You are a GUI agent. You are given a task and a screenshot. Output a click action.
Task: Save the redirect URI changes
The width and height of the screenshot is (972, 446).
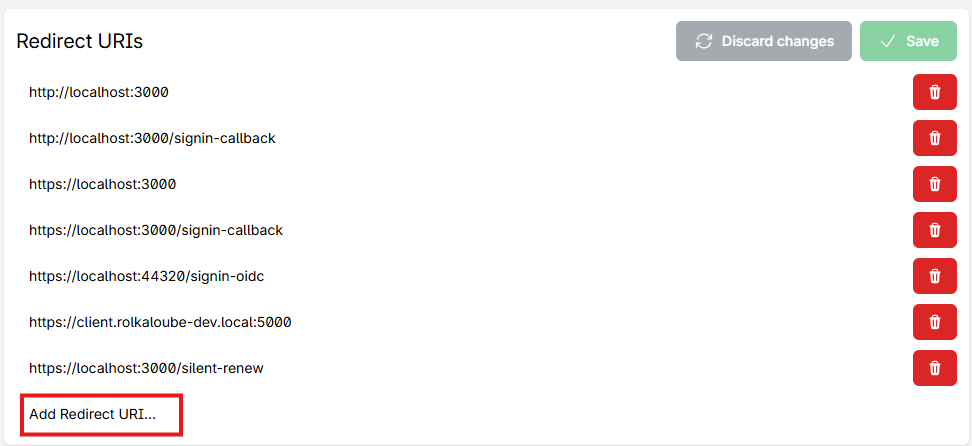tap(908, 41)
